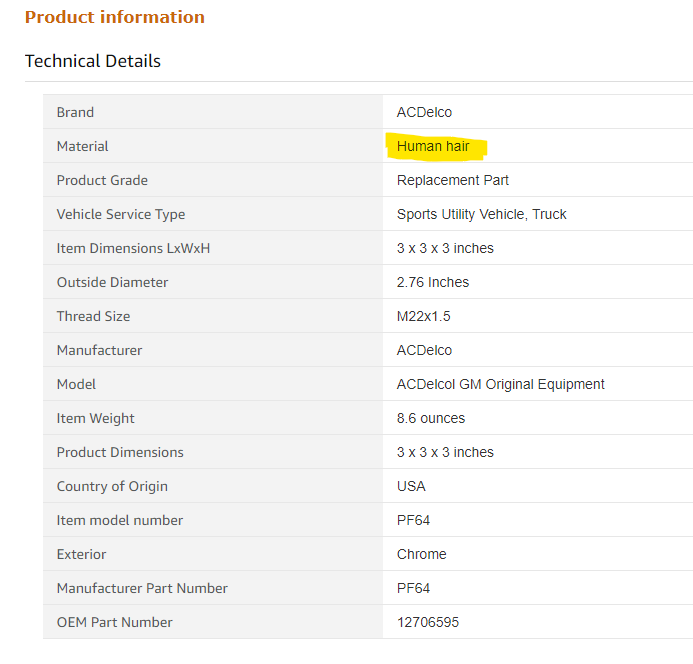Select the 'Product Dimensions' label

(x=120, y=453)
